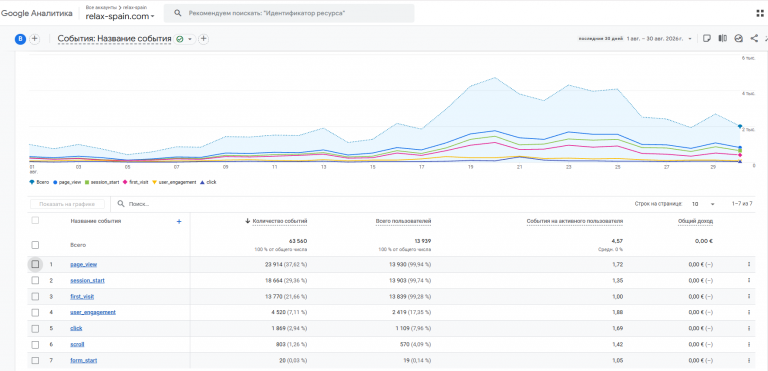Tick the Всего totals row checkbox
Viewport: 768px width, 371px height.
click(x=35, y=245)
